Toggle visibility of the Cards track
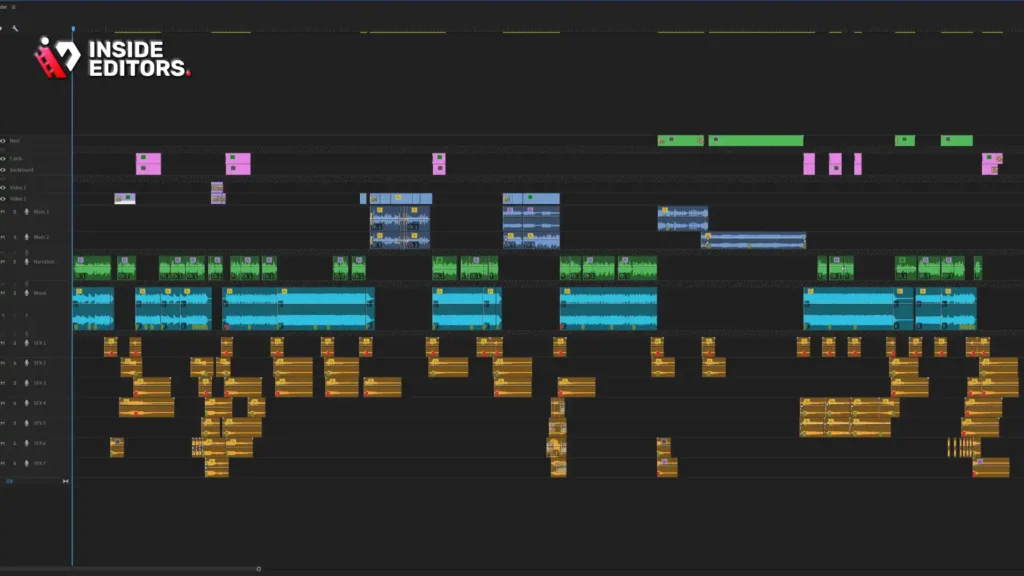 coord(3,159)
